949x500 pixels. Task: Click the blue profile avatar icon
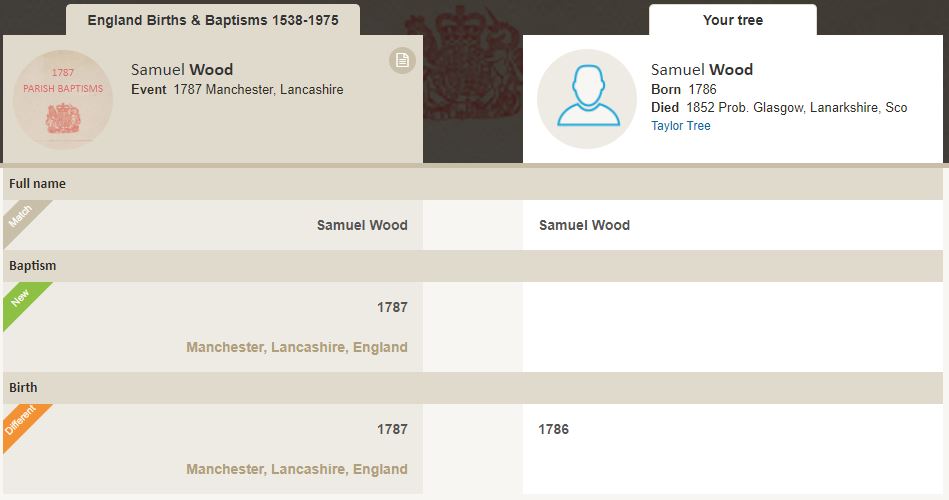[x=587, y=98]
